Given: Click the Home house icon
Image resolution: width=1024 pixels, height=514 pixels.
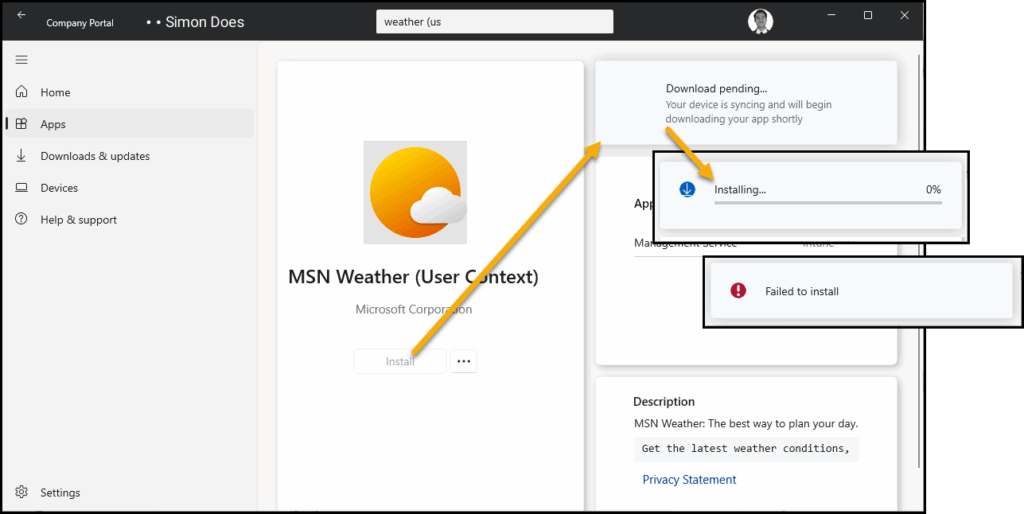Looking at the screenshot, I should pyautogui.click(x=21, y=92).
